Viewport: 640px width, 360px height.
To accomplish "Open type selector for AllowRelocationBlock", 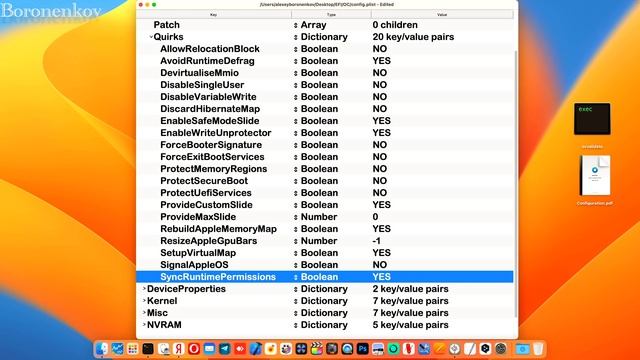I will (296, 49).
